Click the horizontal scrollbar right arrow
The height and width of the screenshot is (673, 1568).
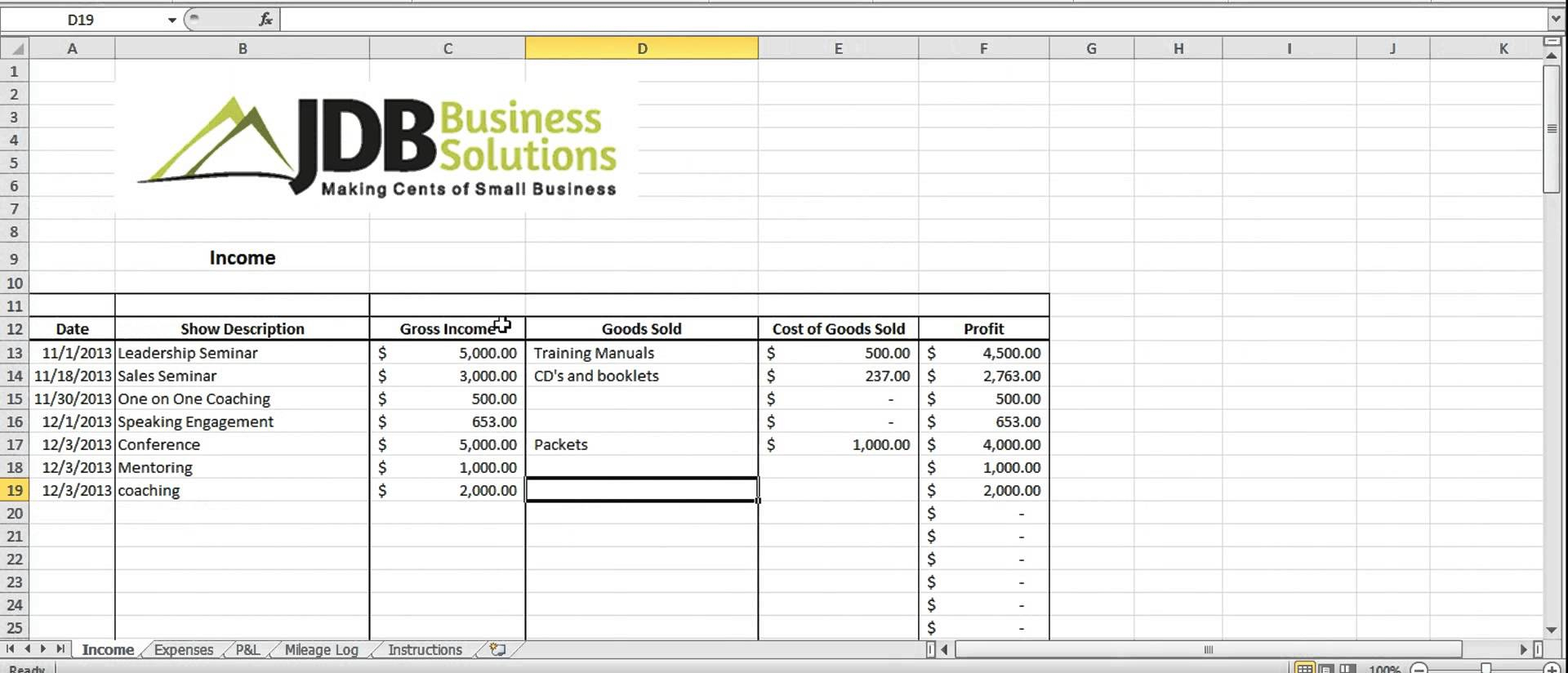[x=1523, y=649]
